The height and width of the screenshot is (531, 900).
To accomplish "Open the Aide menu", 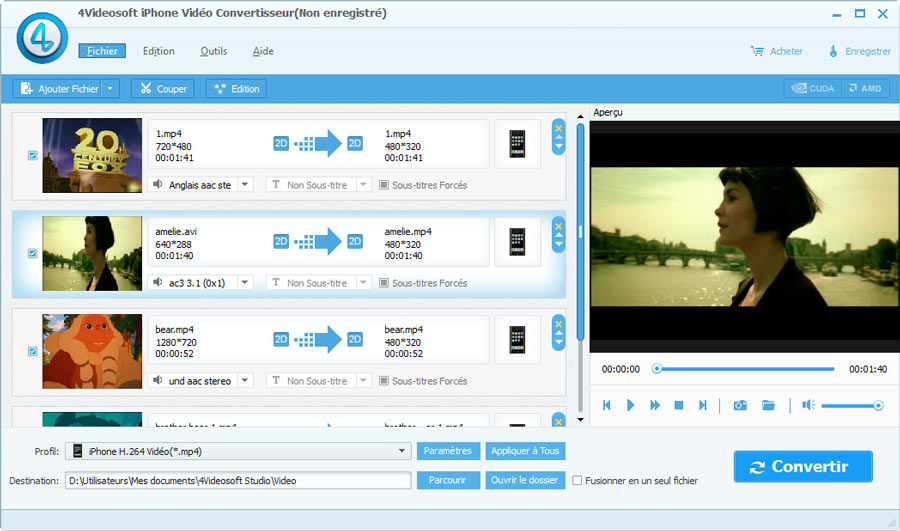I will click(263, 51).
